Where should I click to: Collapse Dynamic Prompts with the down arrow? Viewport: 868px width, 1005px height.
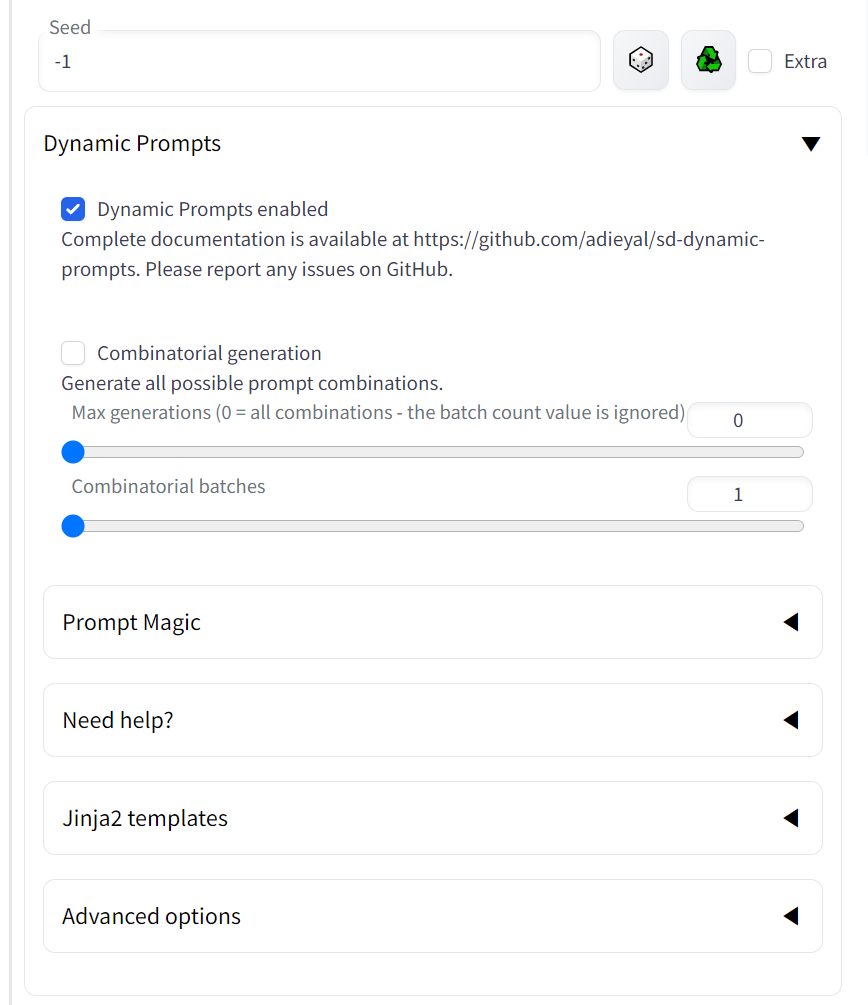tap(811, 144)
